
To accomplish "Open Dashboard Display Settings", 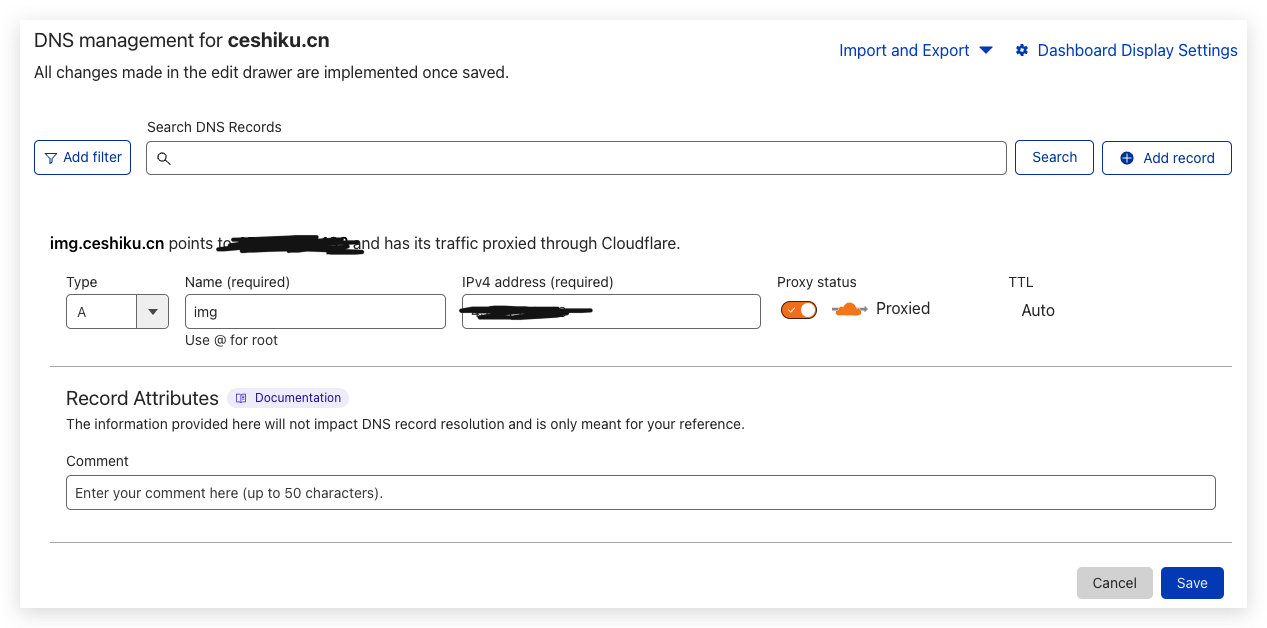I will pyautogui.click(x=1126, y=50).
